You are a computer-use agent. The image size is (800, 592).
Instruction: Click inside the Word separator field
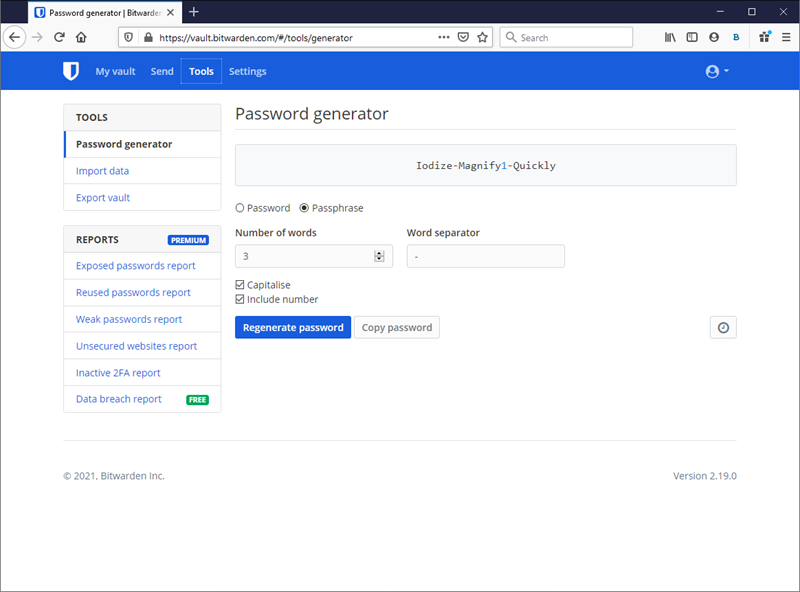coord(485,256)
